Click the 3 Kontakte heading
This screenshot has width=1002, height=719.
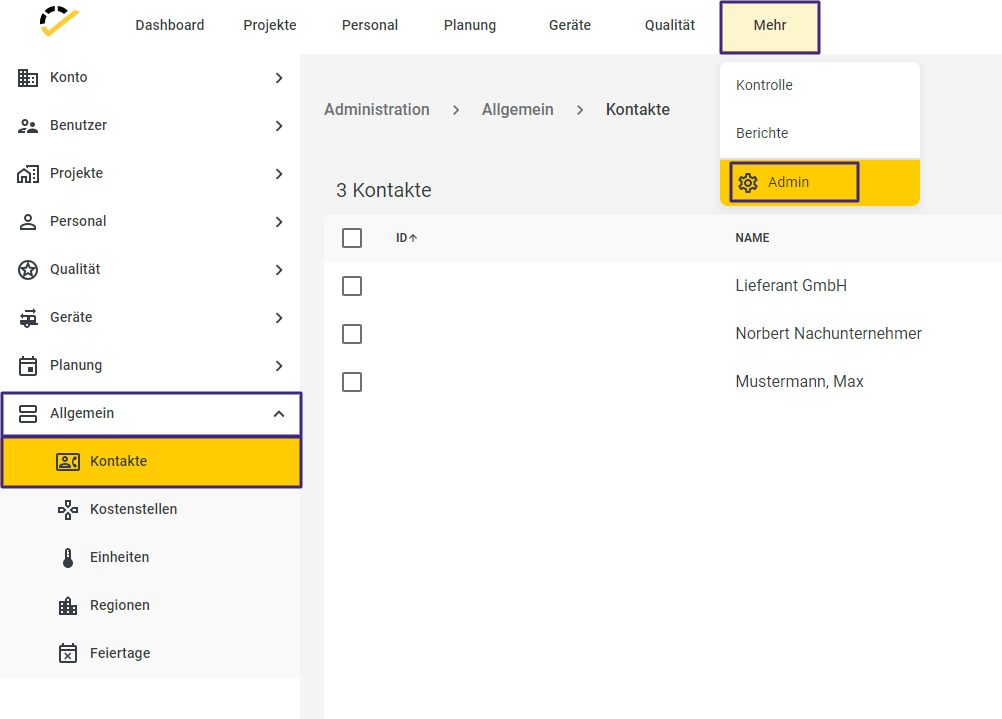coord(383,190)
